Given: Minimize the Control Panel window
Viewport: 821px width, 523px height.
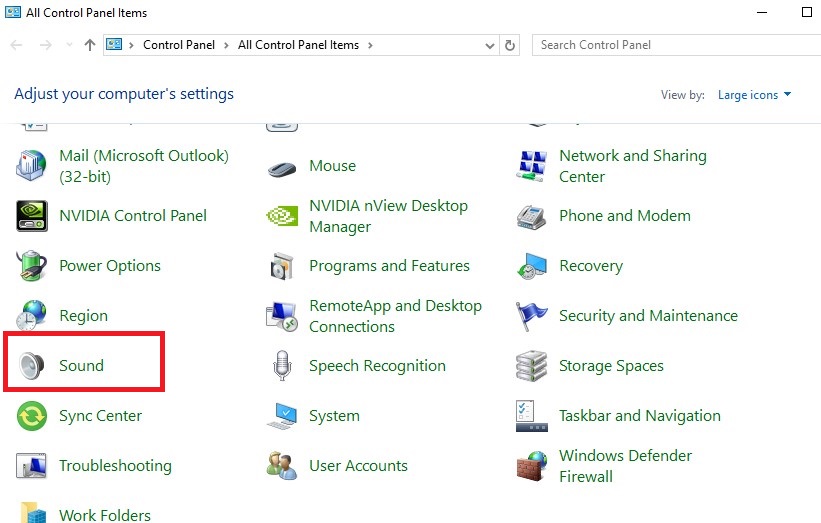Looking at the screenshot, I should pyautogui.click(x=762, y=12).
